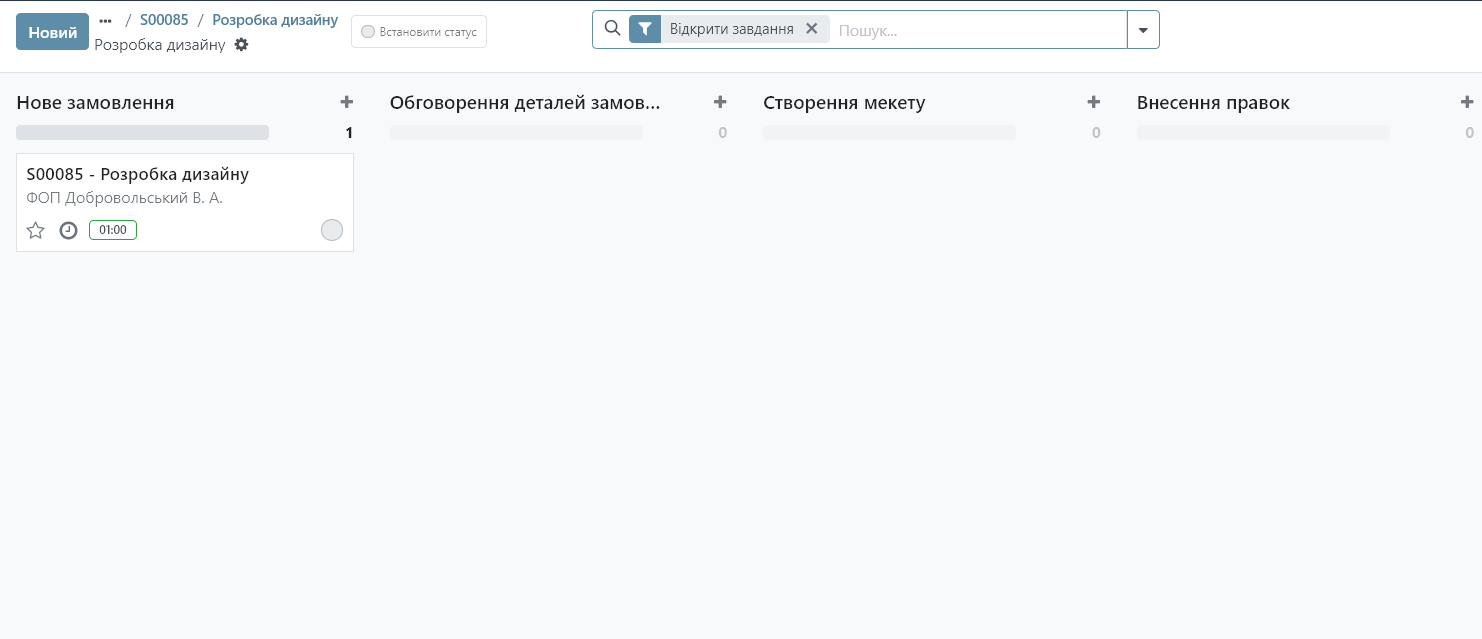1482x639 pixels.
Task: Remove the Відкрити завдання filter
Action: pyautogui.click(x=812, y=29)
